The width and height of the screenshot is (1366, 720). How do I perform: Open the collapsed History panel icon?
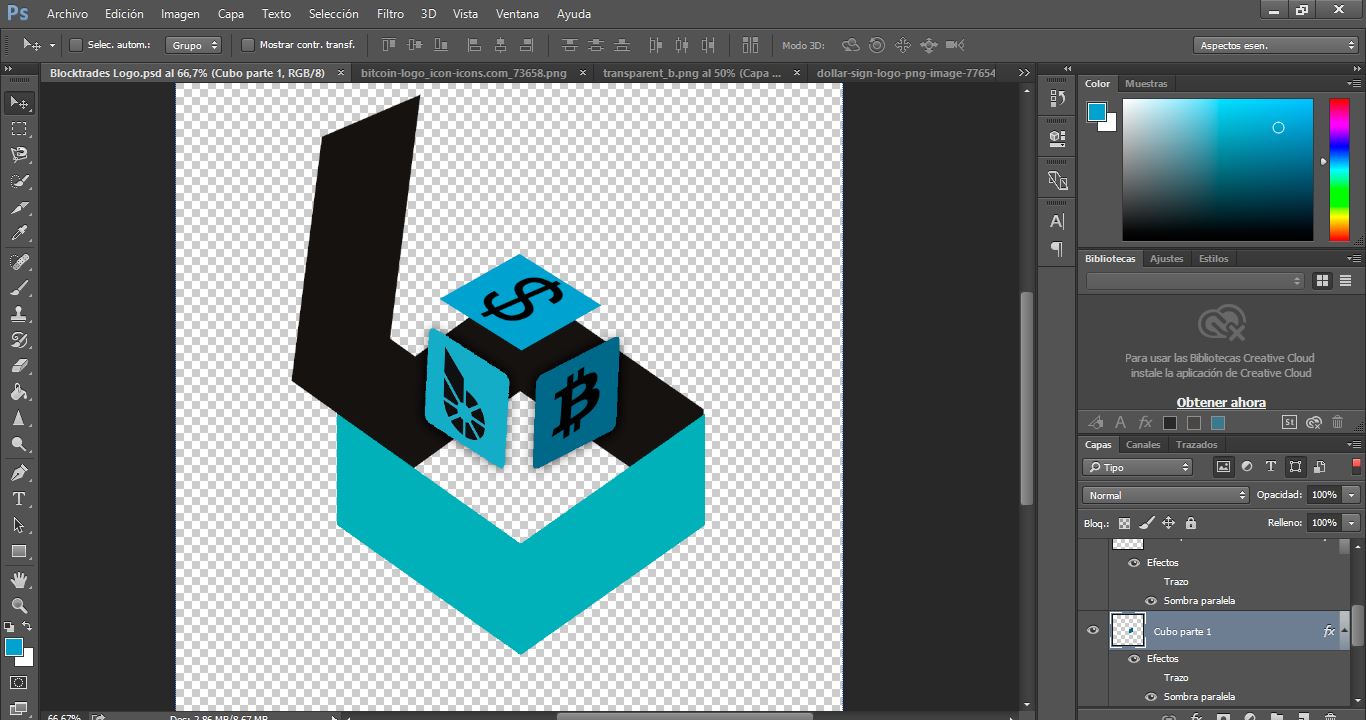click(x=1057, y=98)
